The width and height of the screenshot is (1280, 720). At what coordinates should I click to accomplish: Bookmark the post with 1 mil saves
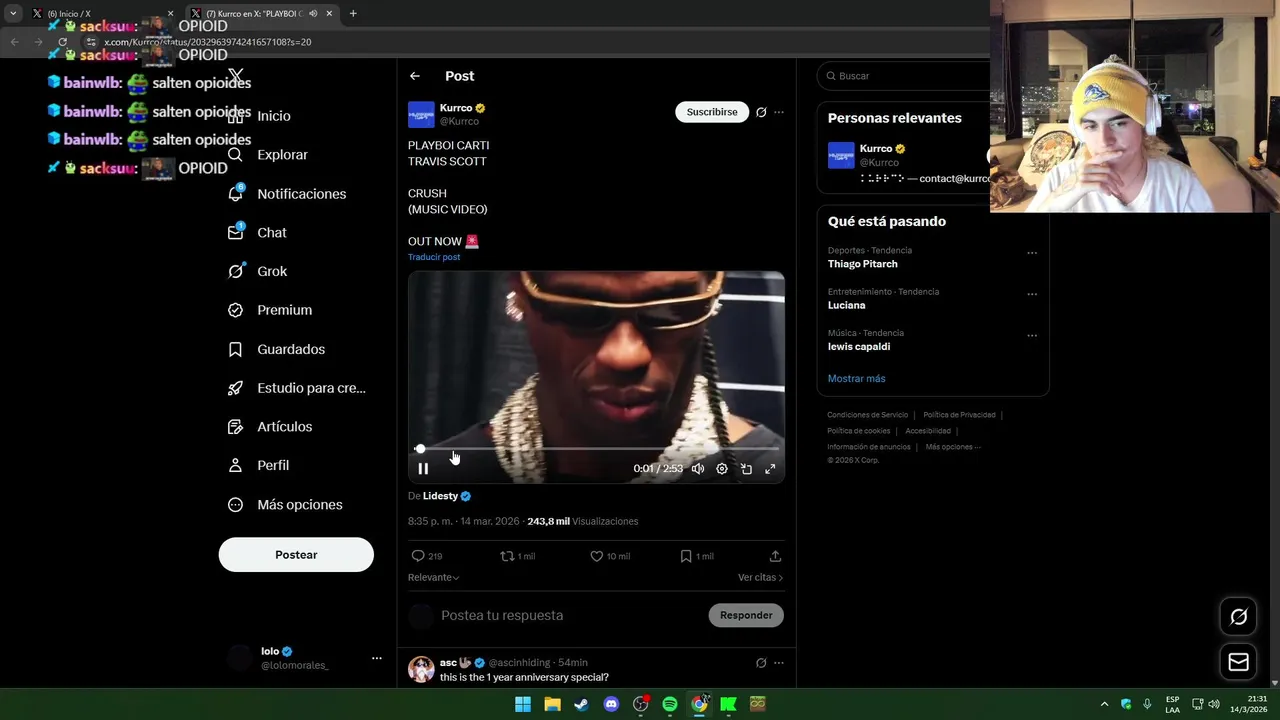click(x=696, y=556)
